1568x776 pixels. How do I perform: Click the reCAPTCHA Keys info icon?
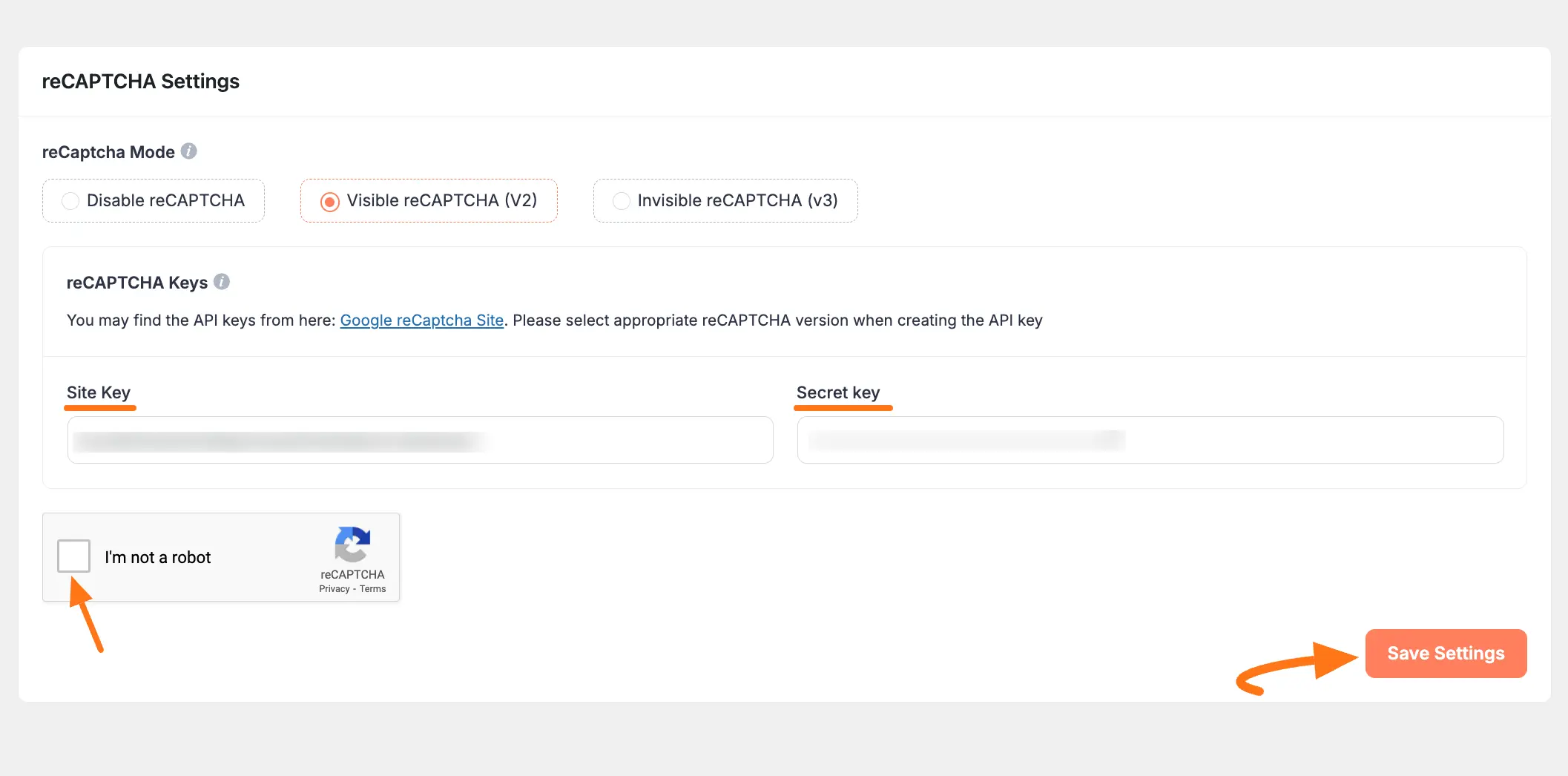[x=222, y=281]
